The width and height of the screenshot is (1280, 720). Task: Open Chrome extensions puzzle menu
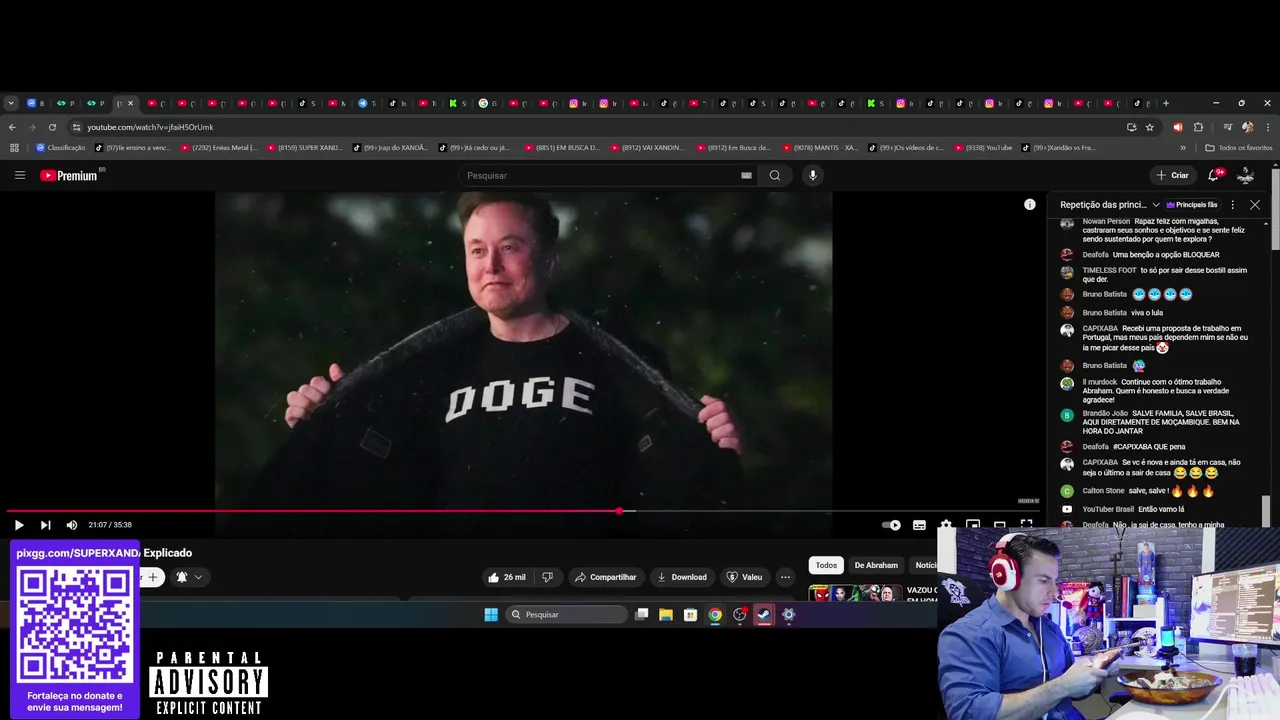pyautogui.click(x=1198, y=127)
